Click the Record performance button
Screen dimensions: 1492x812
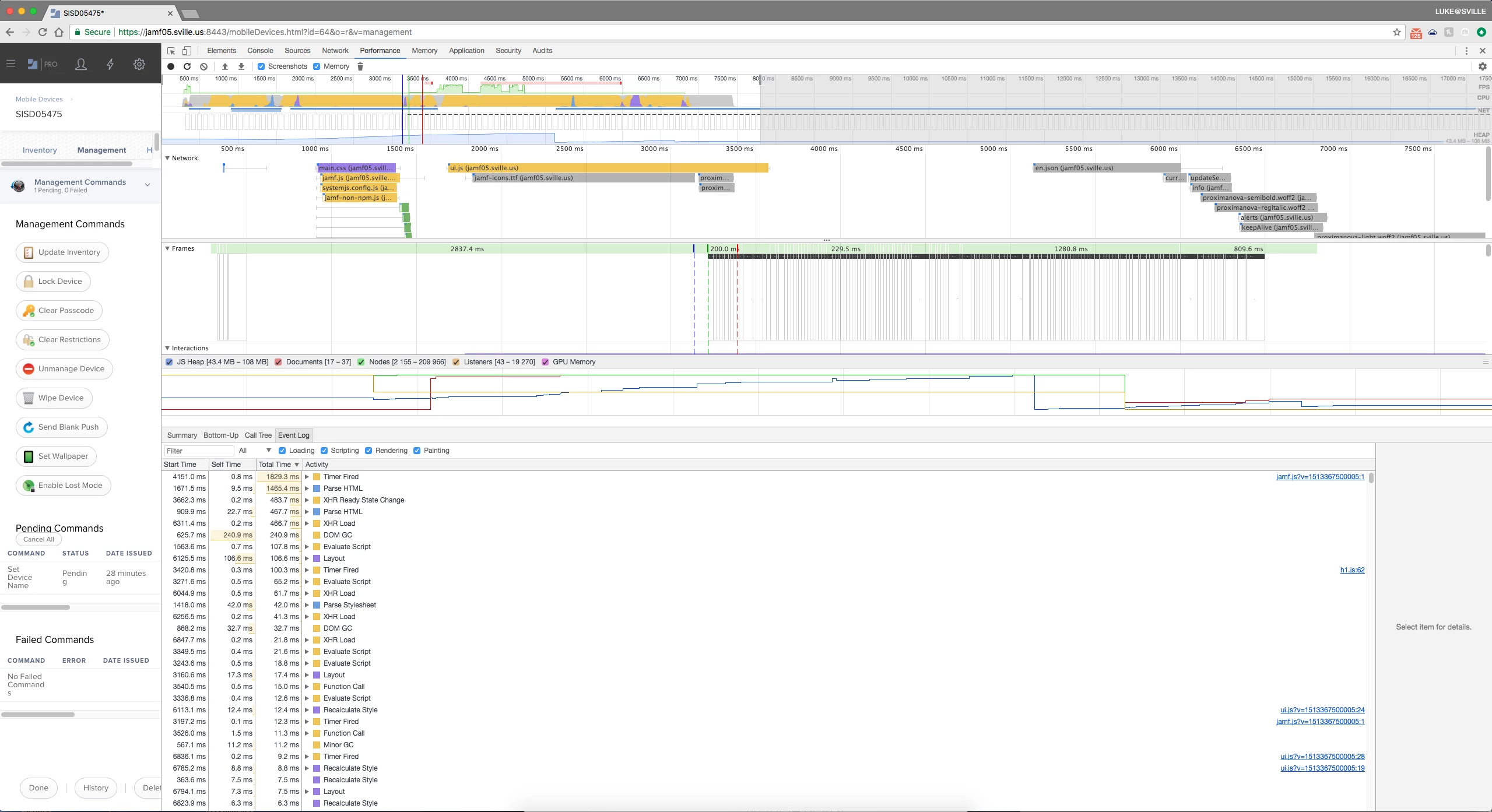(171, 66)
